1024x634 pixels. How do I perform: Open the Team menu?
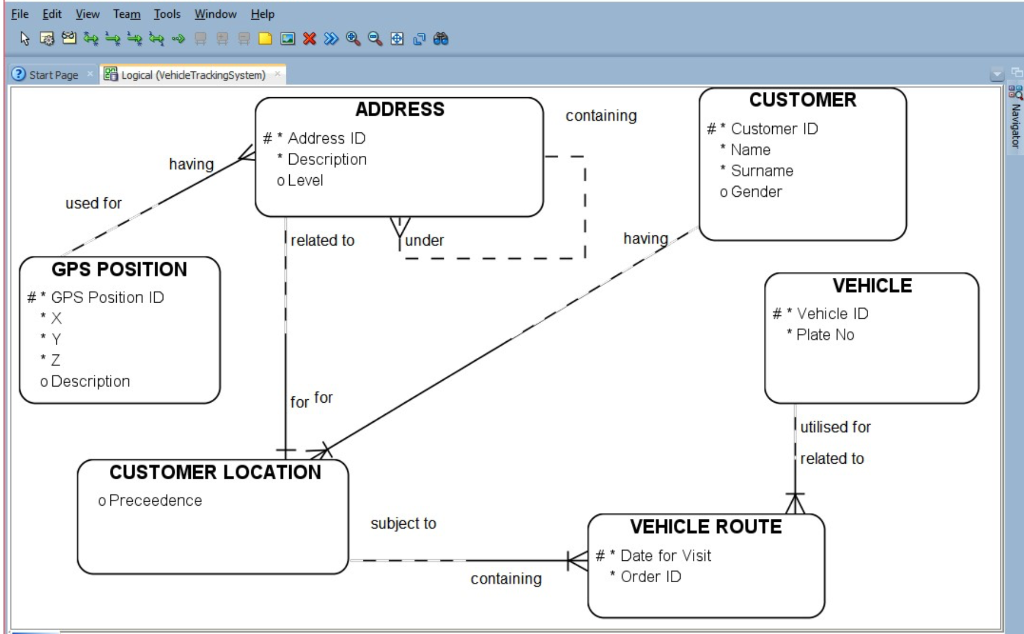pos(126,14)
